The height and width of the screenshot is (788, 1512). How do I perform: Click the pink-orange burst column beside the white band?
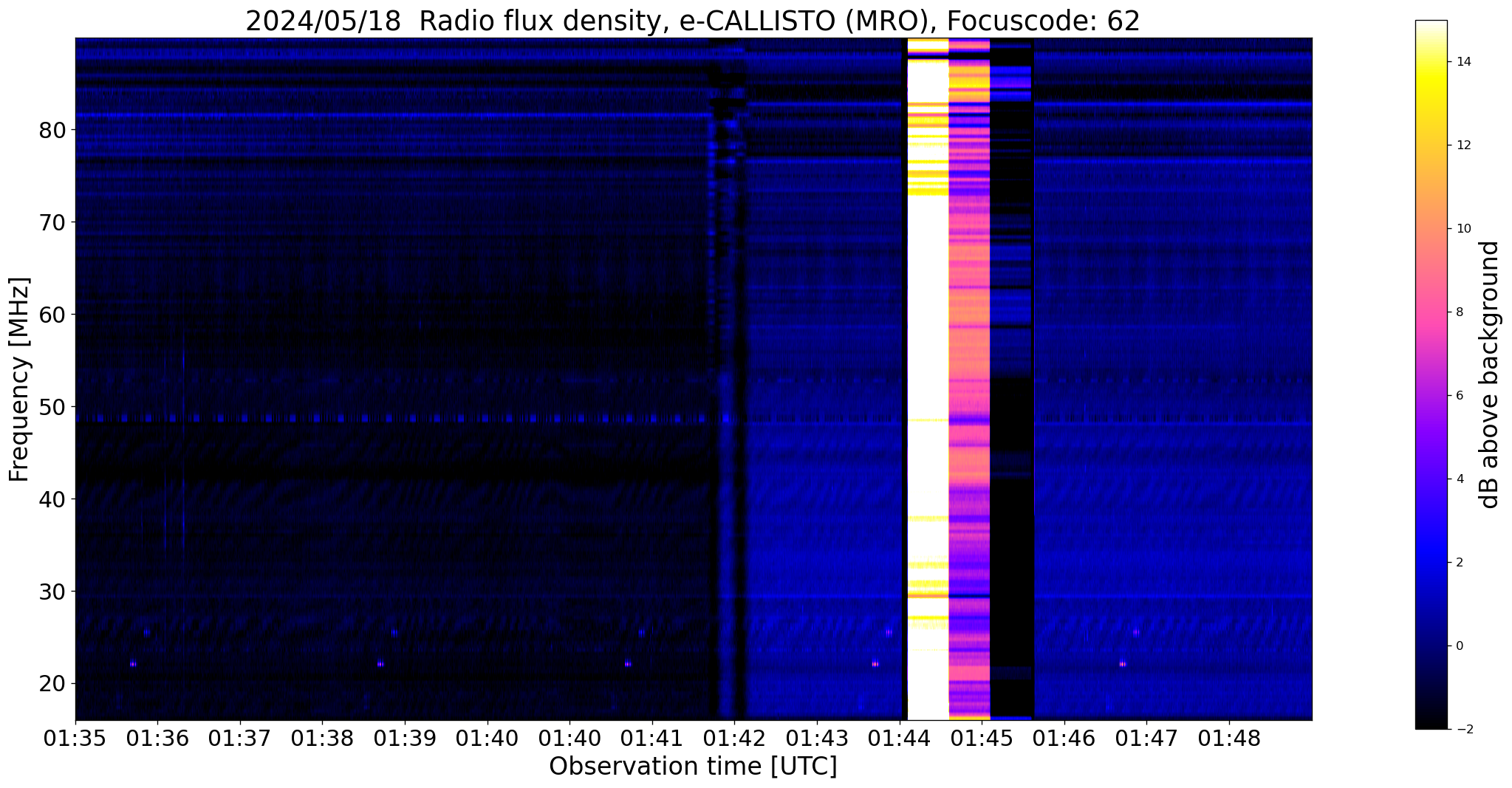[x=969, y=379]
